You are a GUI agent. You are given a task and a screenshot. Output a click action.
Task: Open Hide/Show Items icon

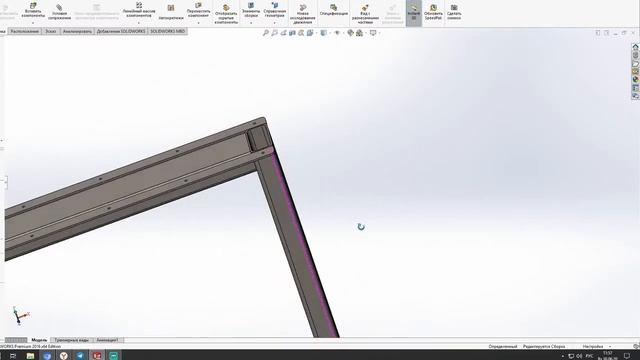point(337,33)
